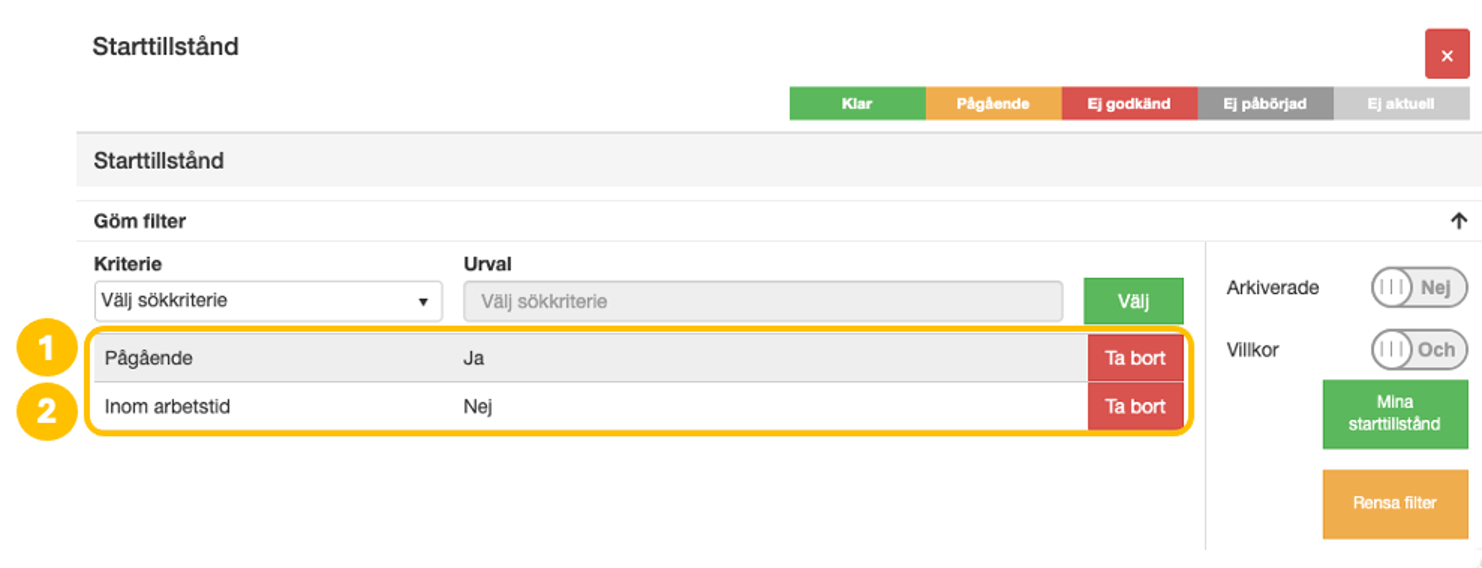This screenshot has height=568, width=1482.
Task: Collapse the filter using the up arrow
Action: click(1458, 221)
